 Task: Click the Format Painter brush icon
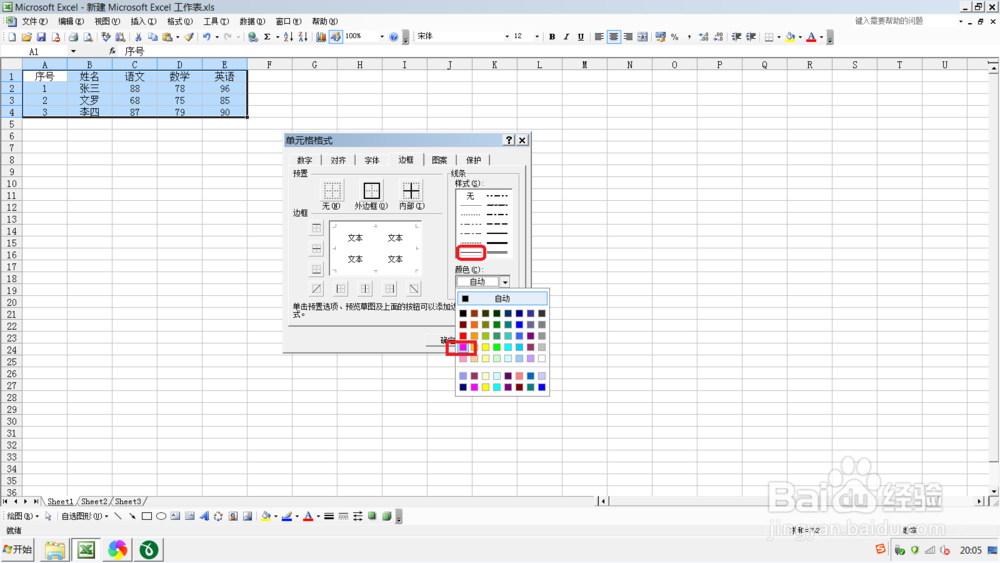pyautogui.click(x=189, y=37)
